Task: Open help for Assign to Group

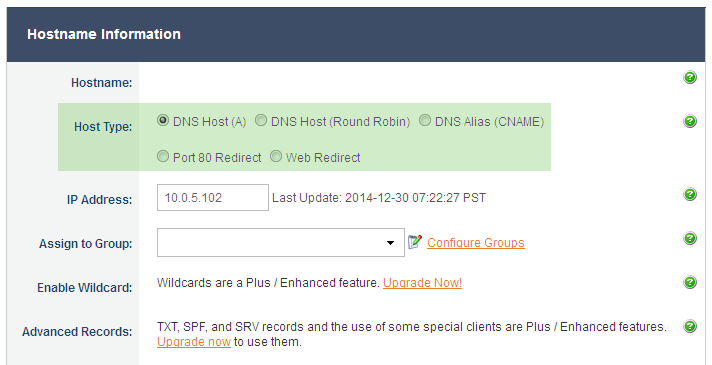Action: (690, 238)
